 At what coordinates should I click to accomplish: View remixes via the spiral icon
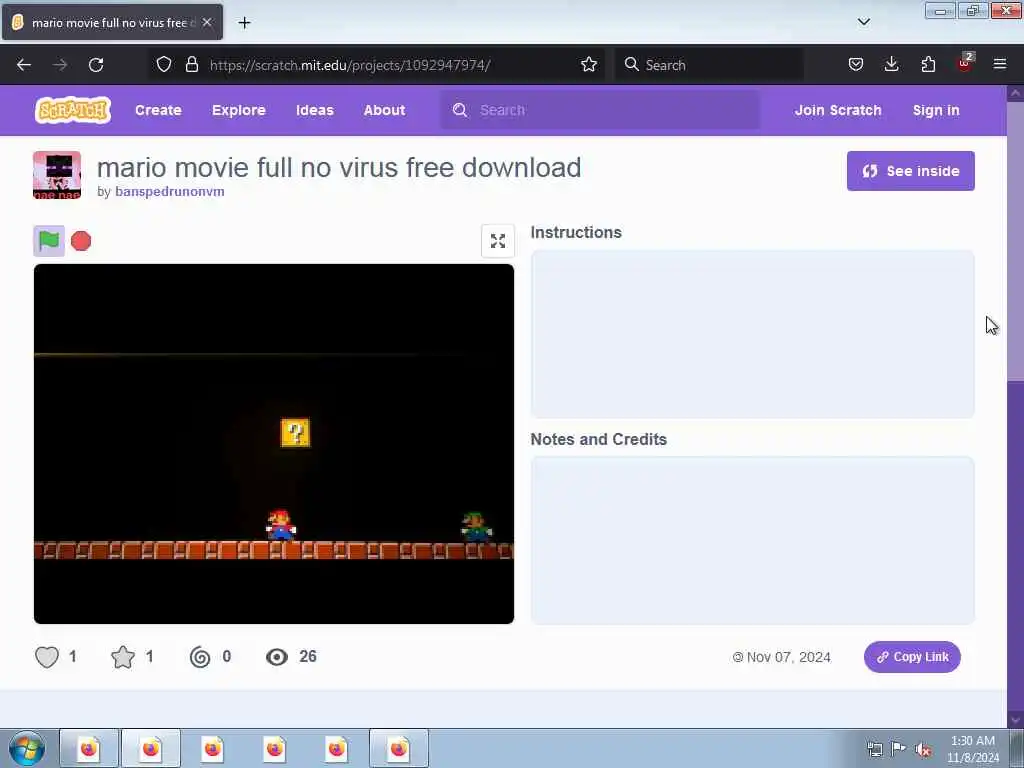click(x=200, y=656)
